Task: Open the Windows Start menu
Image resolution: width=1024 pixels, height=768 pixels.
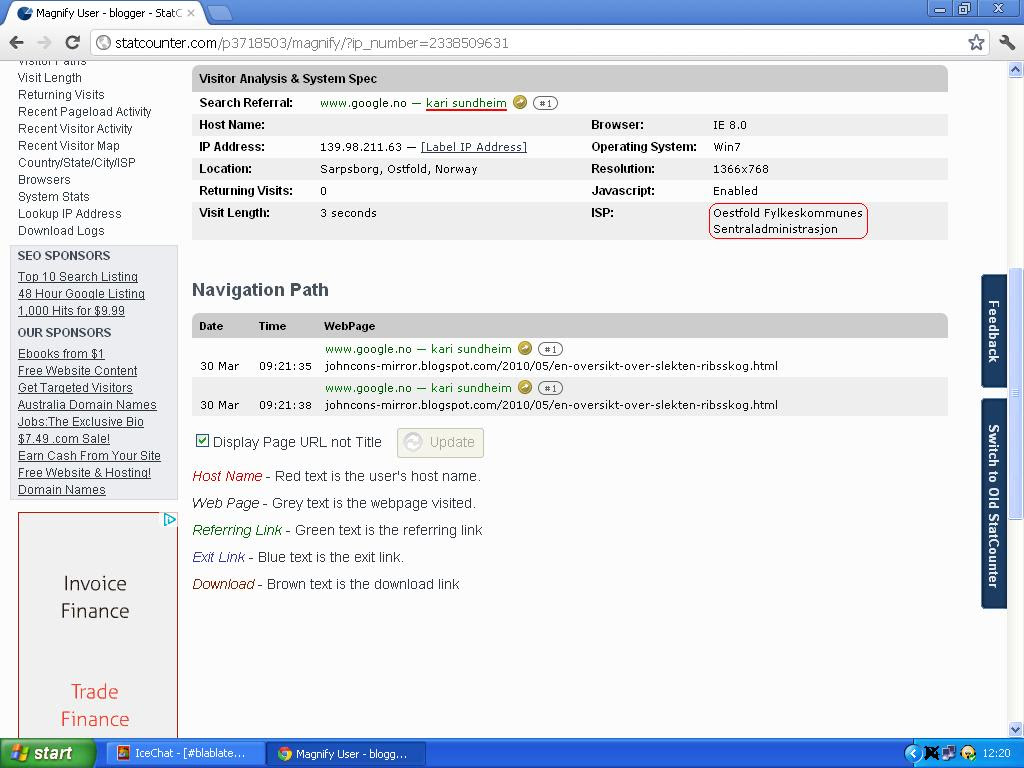Action: (47, 753)
